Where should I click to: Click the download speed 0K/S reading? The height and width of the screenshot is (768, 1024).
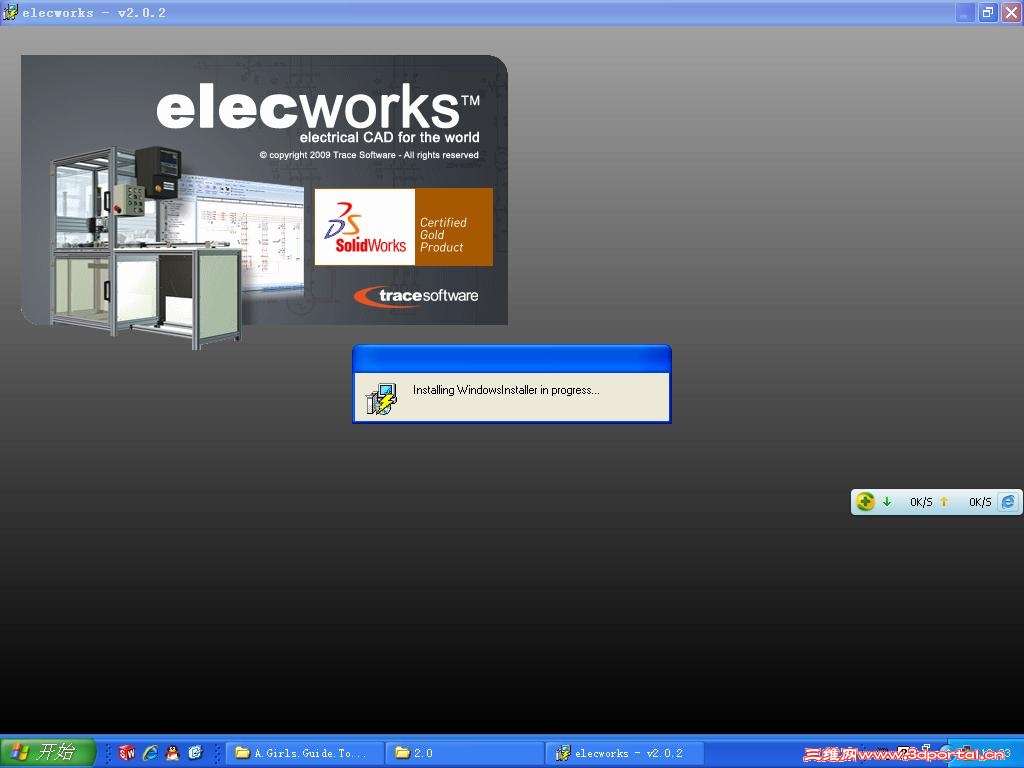pos(921,502)
